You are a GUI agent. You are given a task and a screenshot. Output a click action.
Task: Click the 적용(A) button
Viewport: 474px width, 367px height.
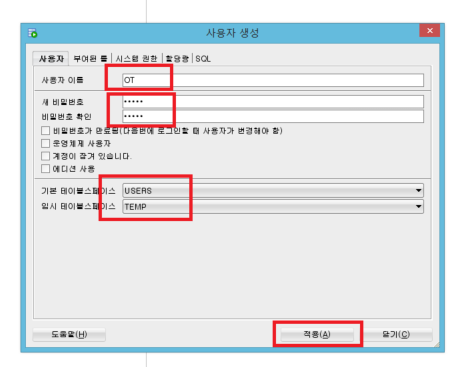pos(317,334)
